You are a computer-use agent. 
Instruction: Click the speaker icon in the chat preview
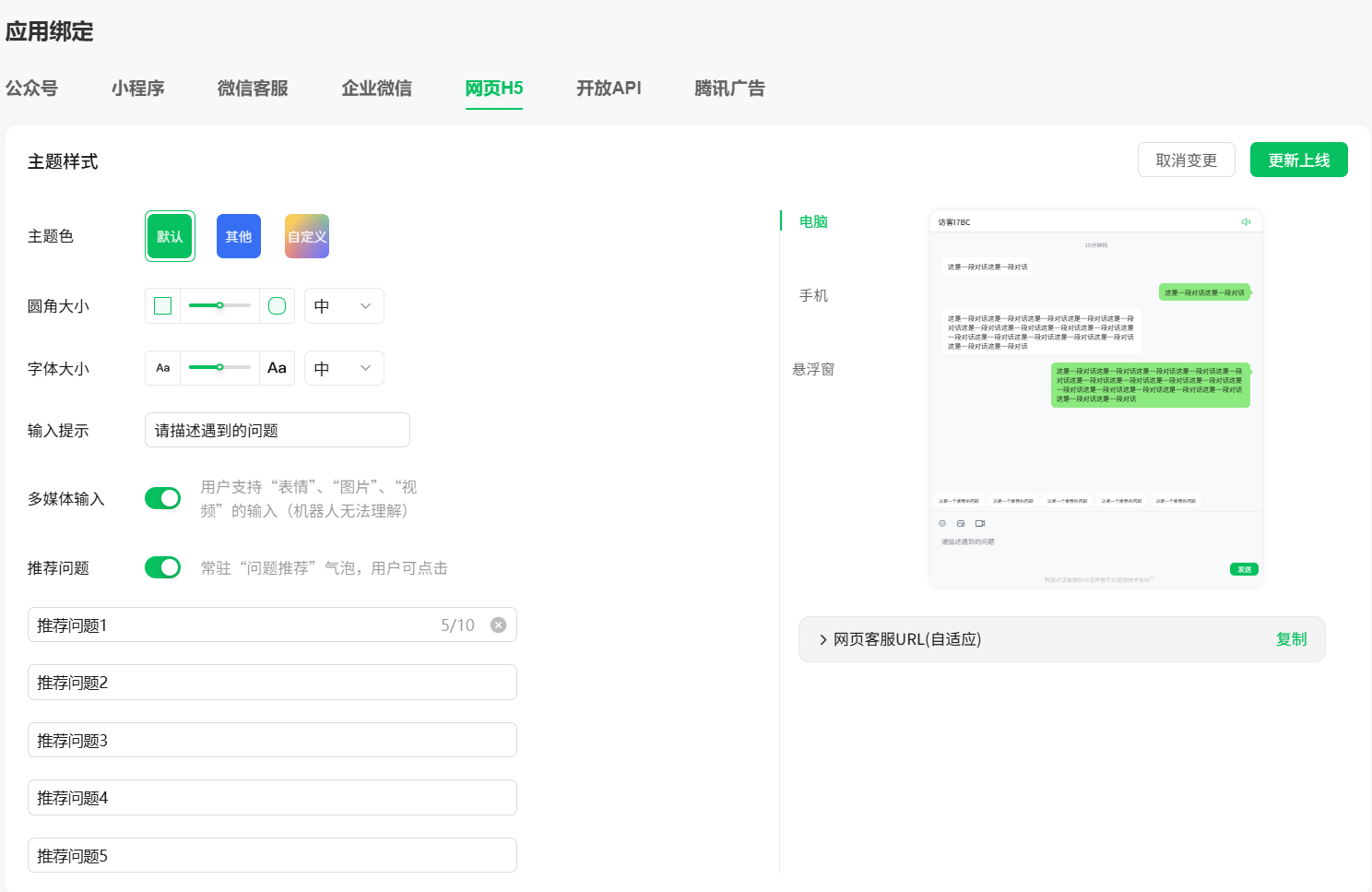[1246, 222]
